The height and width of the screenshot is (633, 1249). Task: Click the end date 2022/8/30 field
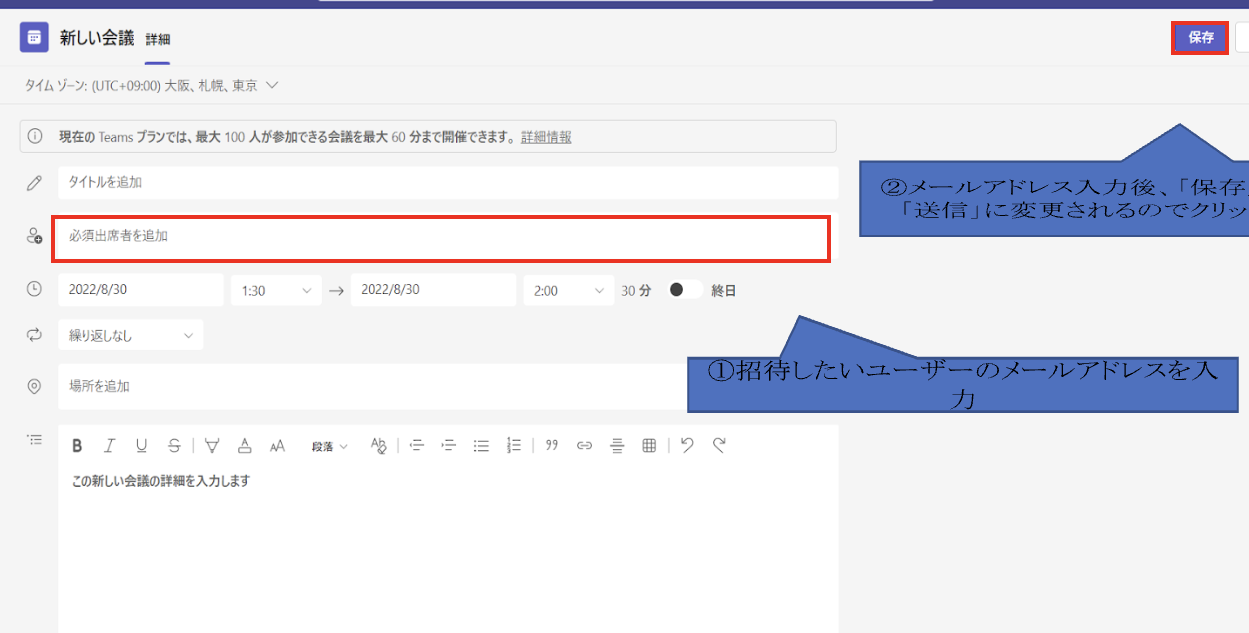[433, 290]
